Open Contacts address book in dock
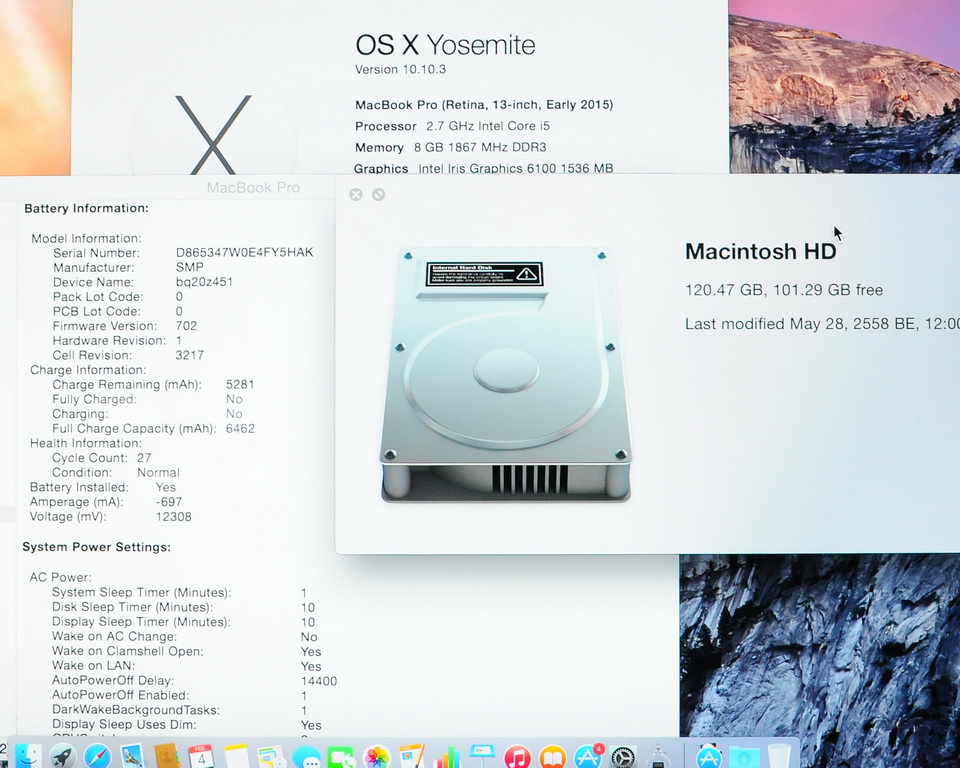 [167, 756]
